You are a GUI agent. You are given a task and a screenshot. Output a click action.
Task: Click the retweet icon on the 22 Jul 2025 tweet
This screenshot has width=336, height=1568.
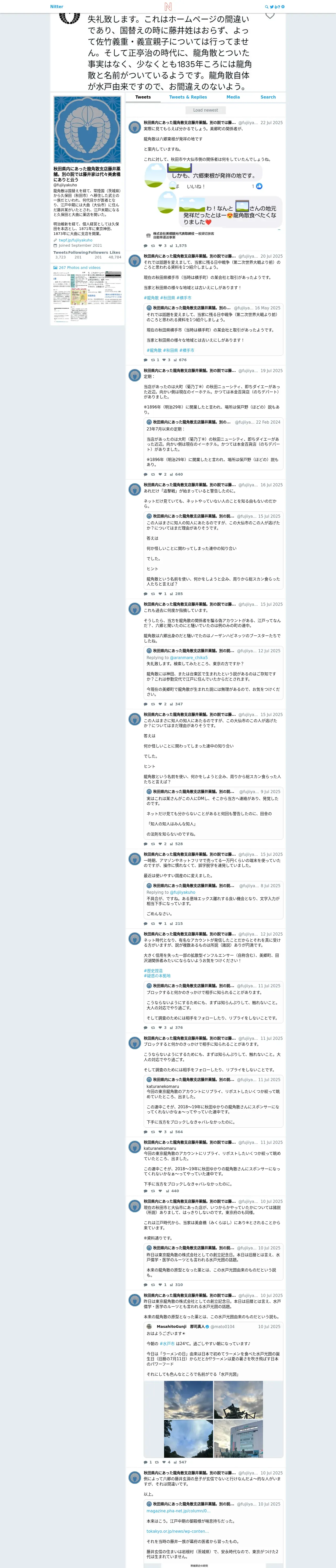coord(153,246)
